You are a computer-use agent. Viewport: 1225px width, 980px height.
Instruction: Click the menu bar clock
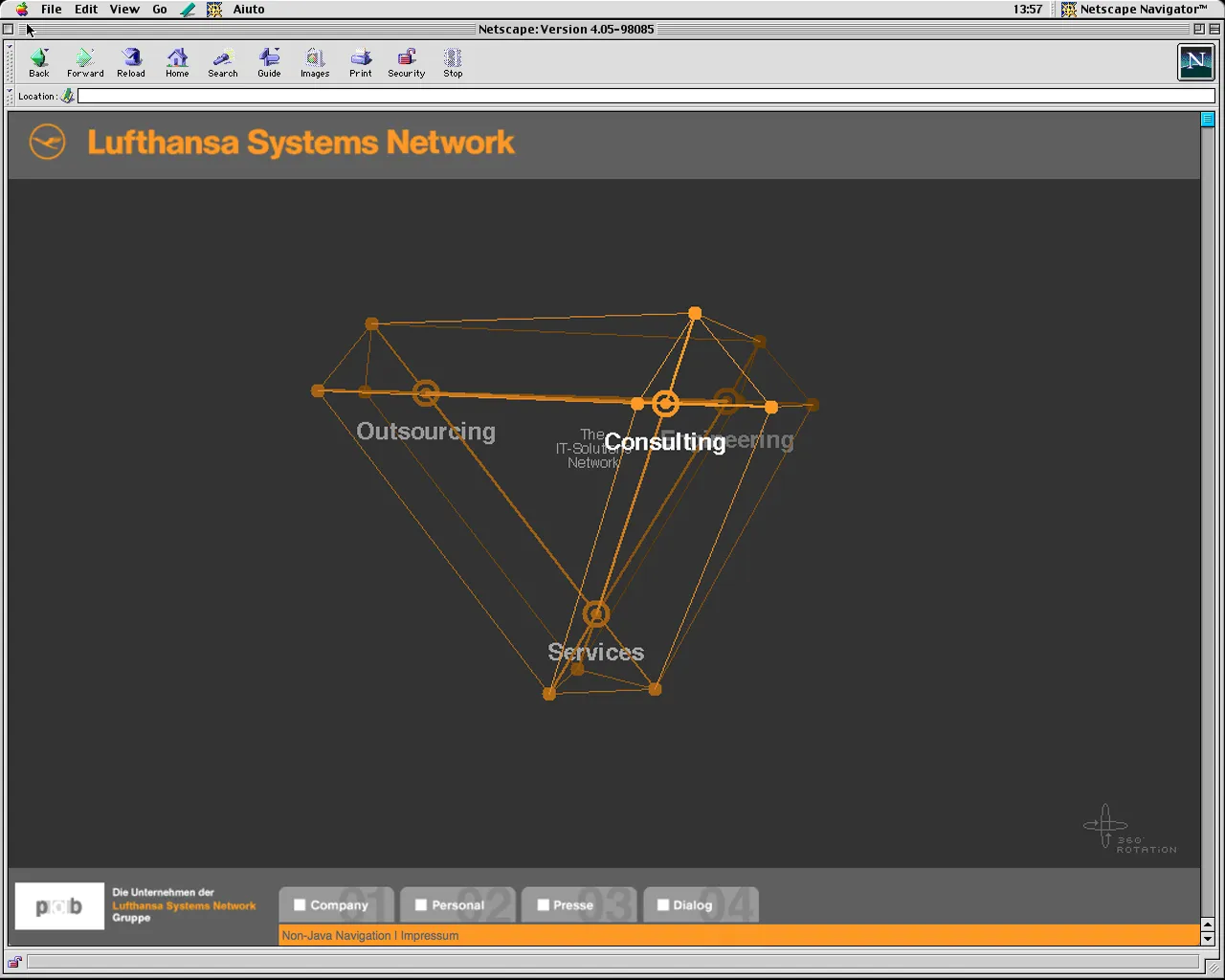1028,10
